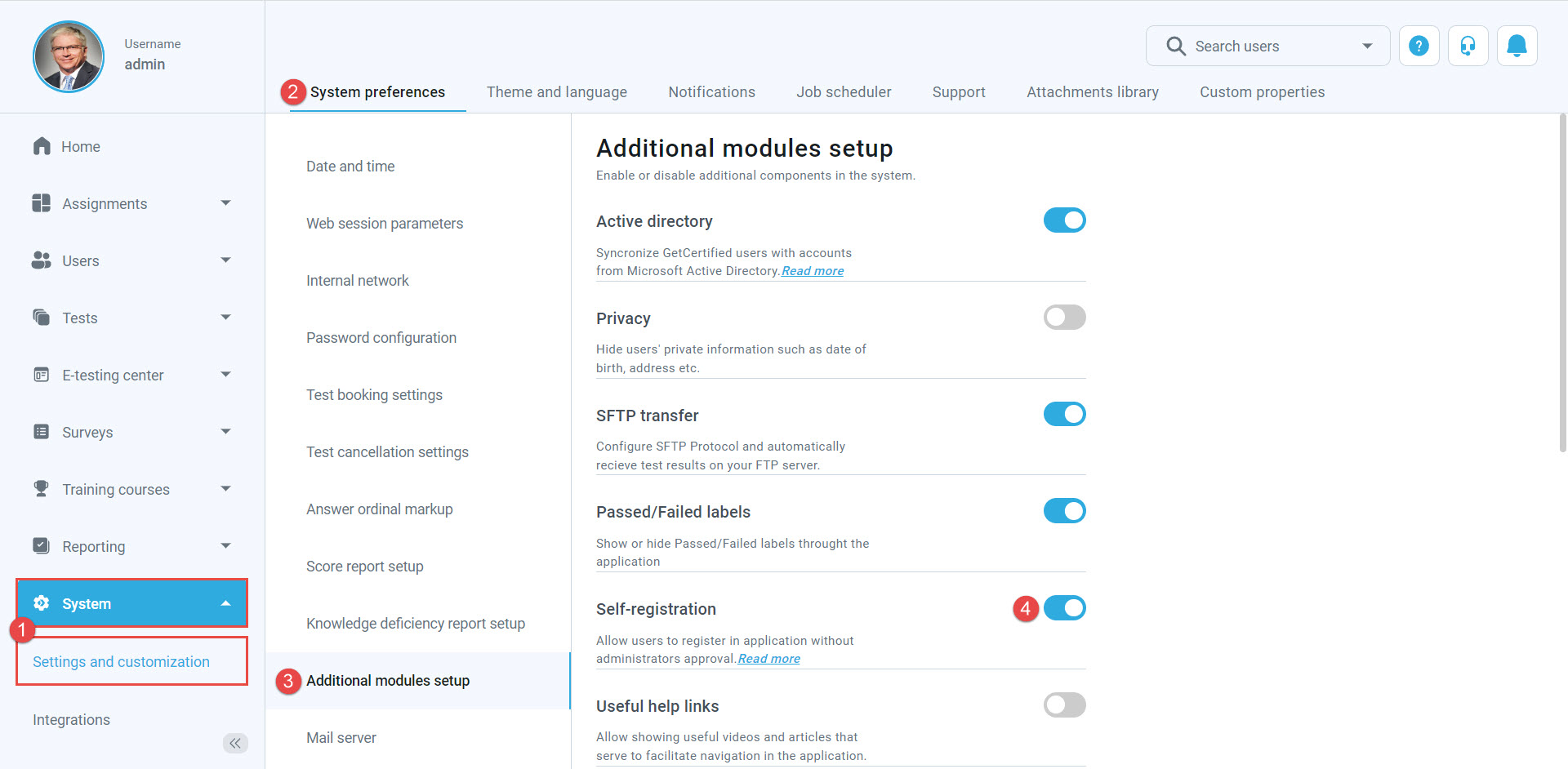Image resolution: width=1568 pixels, height=769 pixels.
Task: Open the support headset icon
Action: [1468, 46]
